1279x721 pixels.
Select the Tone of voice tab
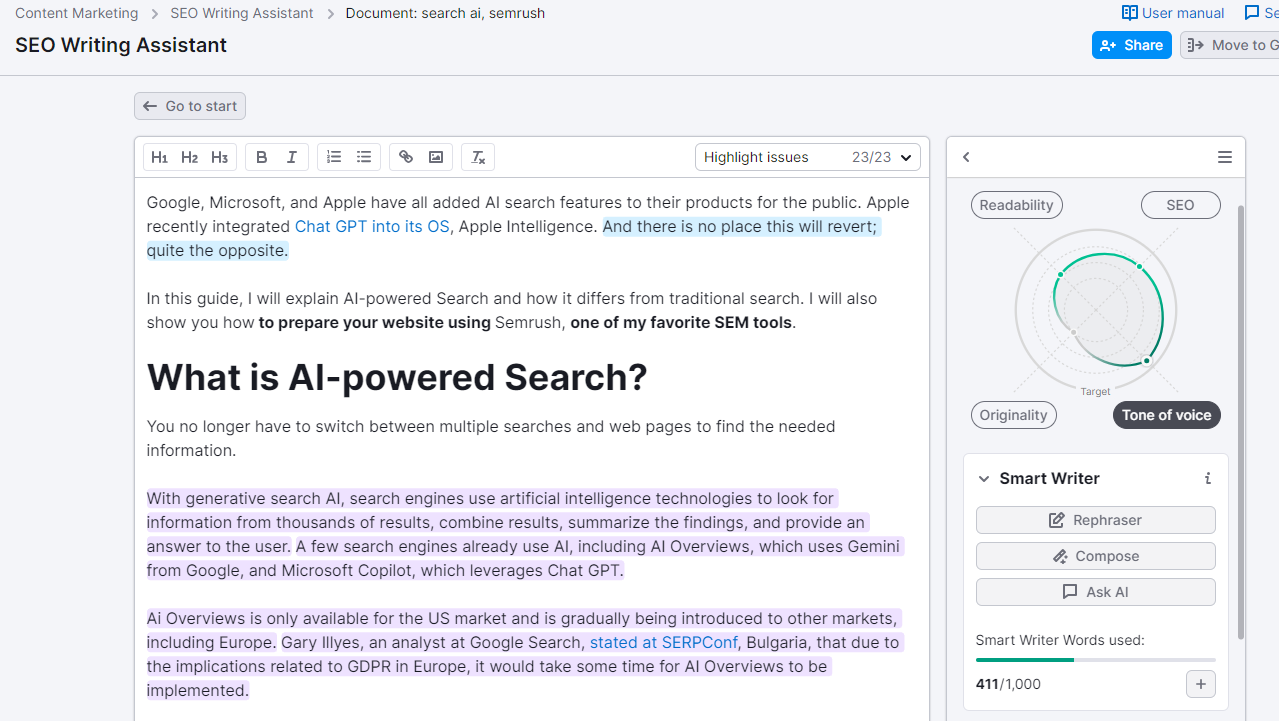pos(1166,415)
